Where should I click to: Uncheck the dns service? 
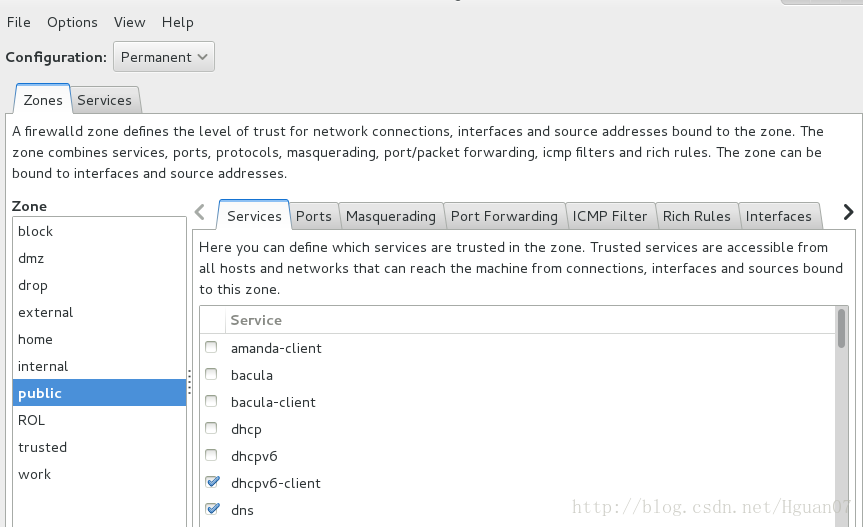click(x=212, y=509)
